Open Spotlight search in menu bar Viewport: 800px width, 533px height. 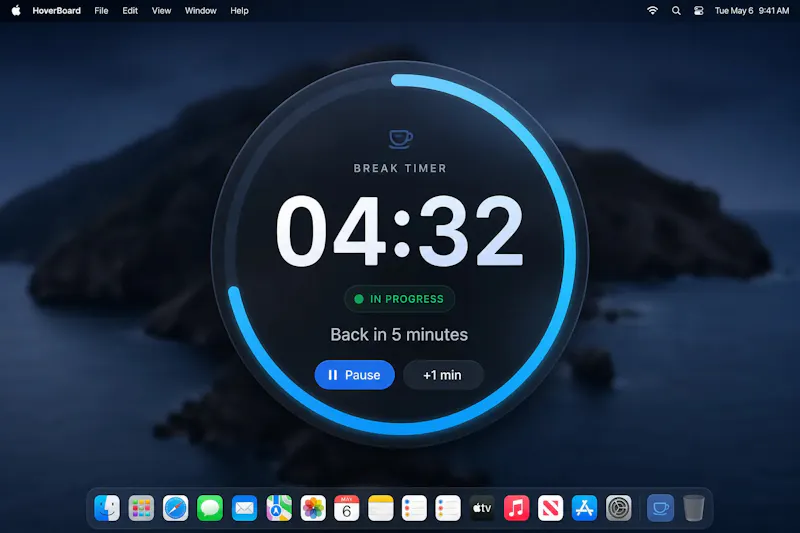pyautogui.click(x=676, y=10)
